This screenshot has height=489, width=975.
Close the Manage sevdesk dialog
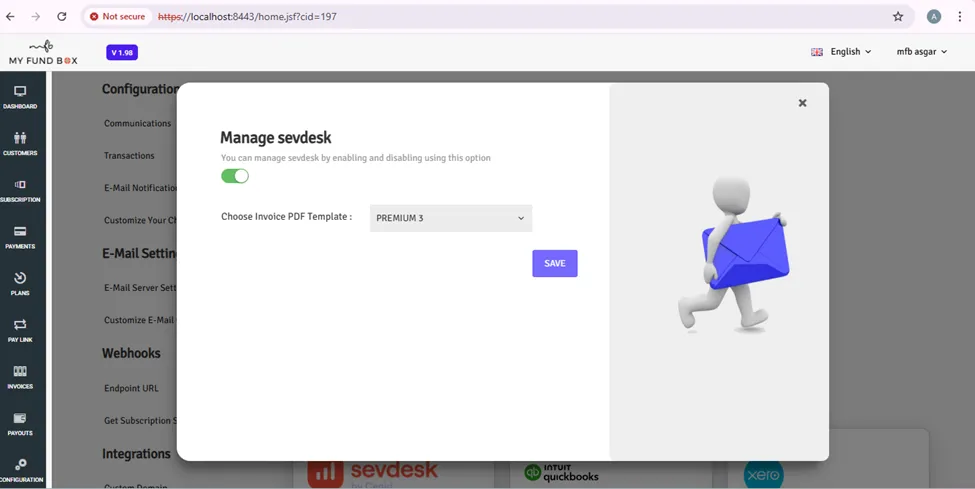(x=803, y=103)
